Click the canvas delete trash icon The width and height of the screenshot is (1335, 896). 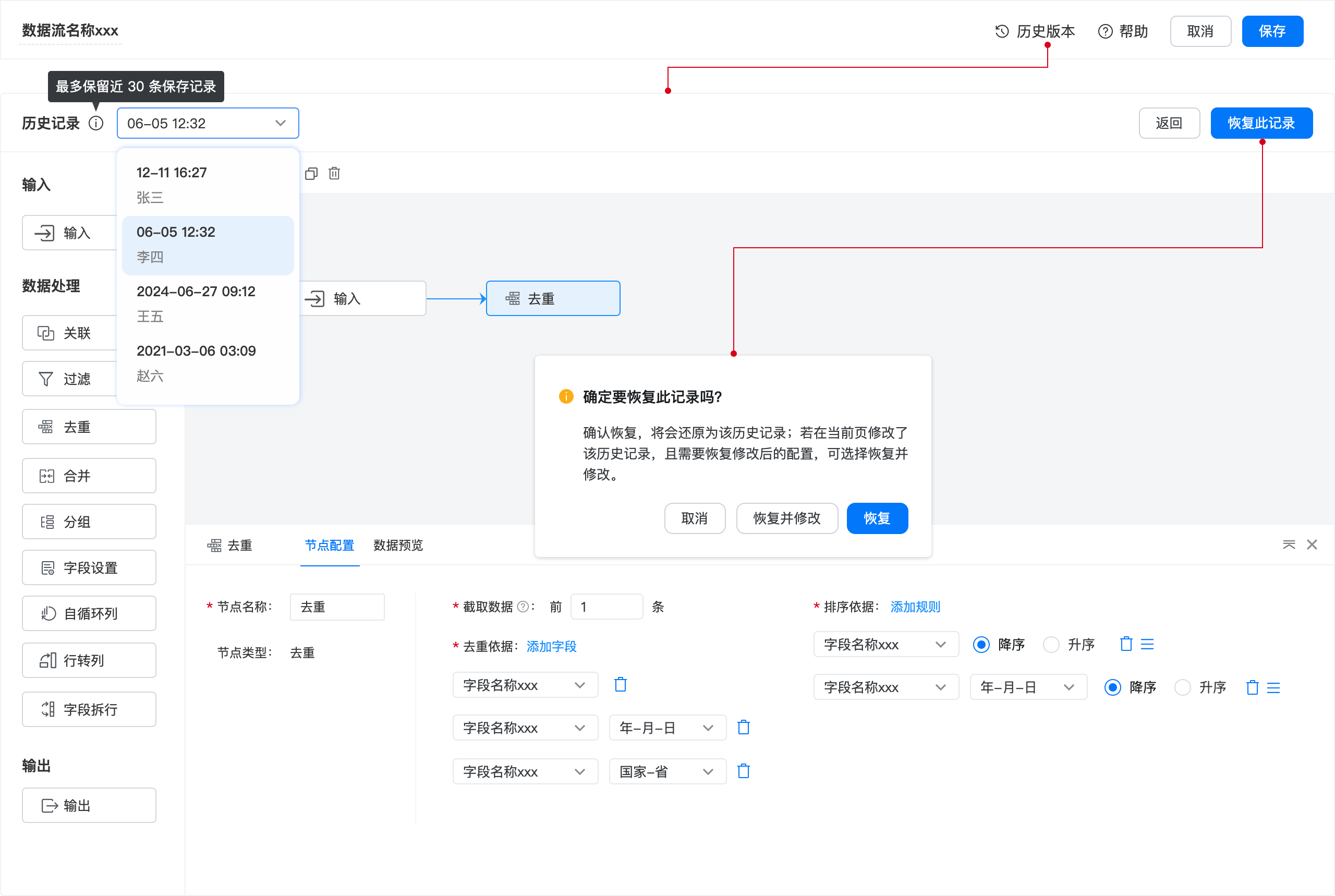pos(334,174)
